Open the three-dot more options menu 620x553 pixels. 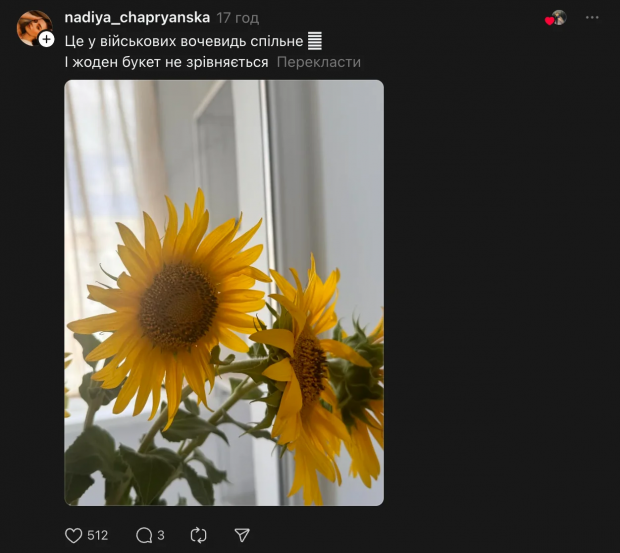coord(593,18)
